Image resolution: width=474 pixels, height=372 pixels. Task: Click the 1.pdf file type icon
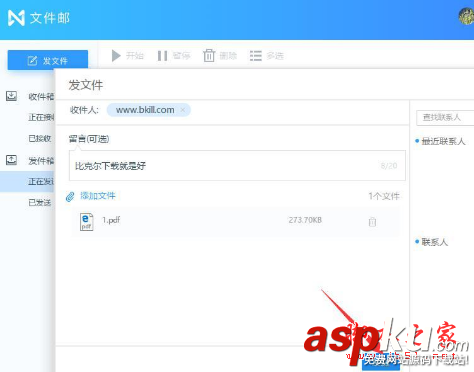point(86,222)
